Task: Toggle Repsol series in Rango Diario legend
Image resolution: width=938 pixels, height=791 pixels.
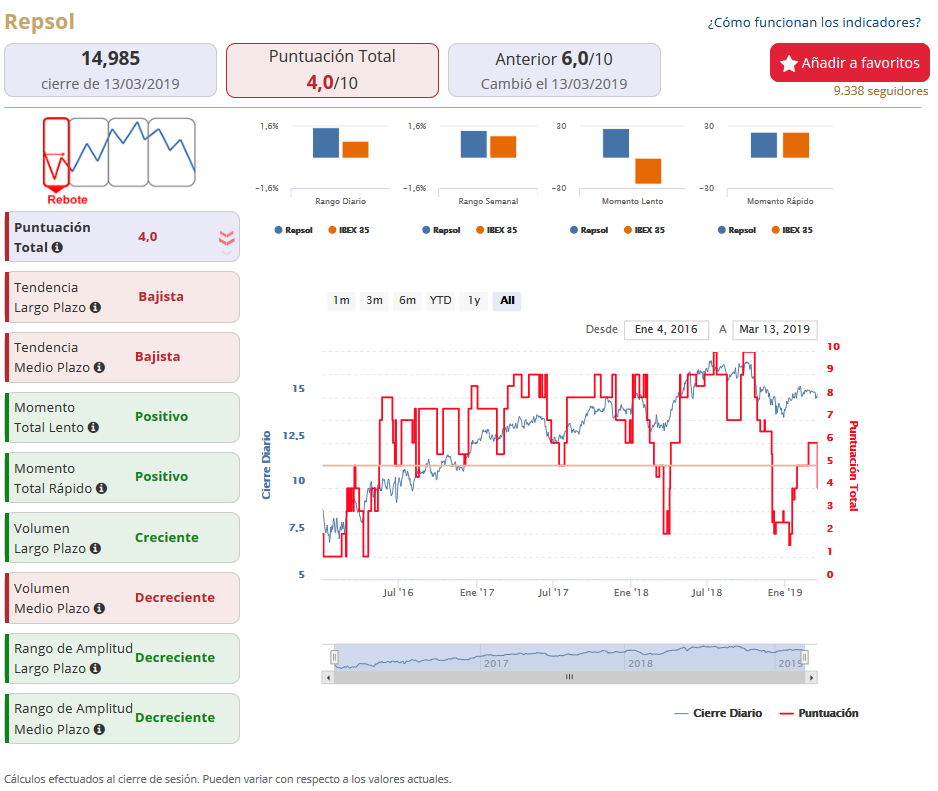Action: [x=294, y=230]
